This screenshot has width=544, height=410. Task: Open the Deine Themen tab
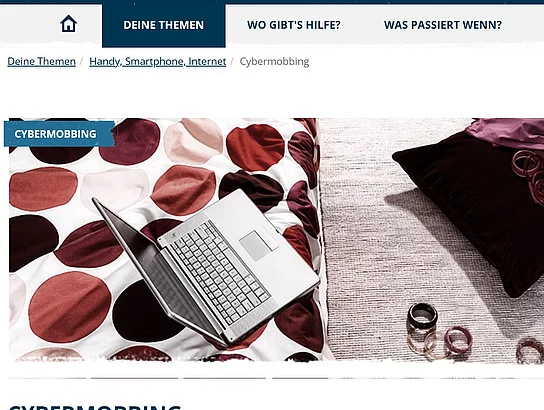click(164, 25)
